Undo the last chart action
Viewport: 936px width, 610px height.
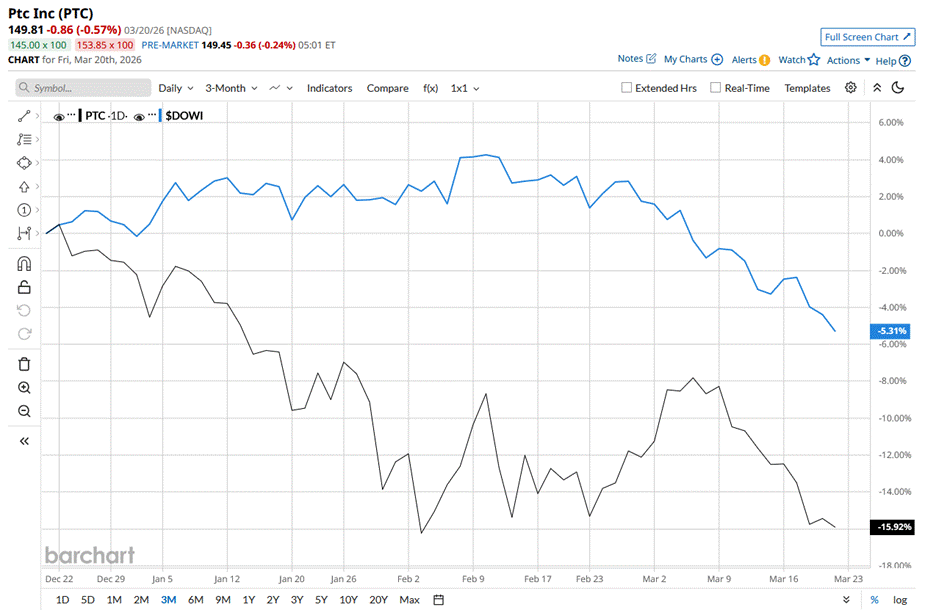(x=24, y=310)
